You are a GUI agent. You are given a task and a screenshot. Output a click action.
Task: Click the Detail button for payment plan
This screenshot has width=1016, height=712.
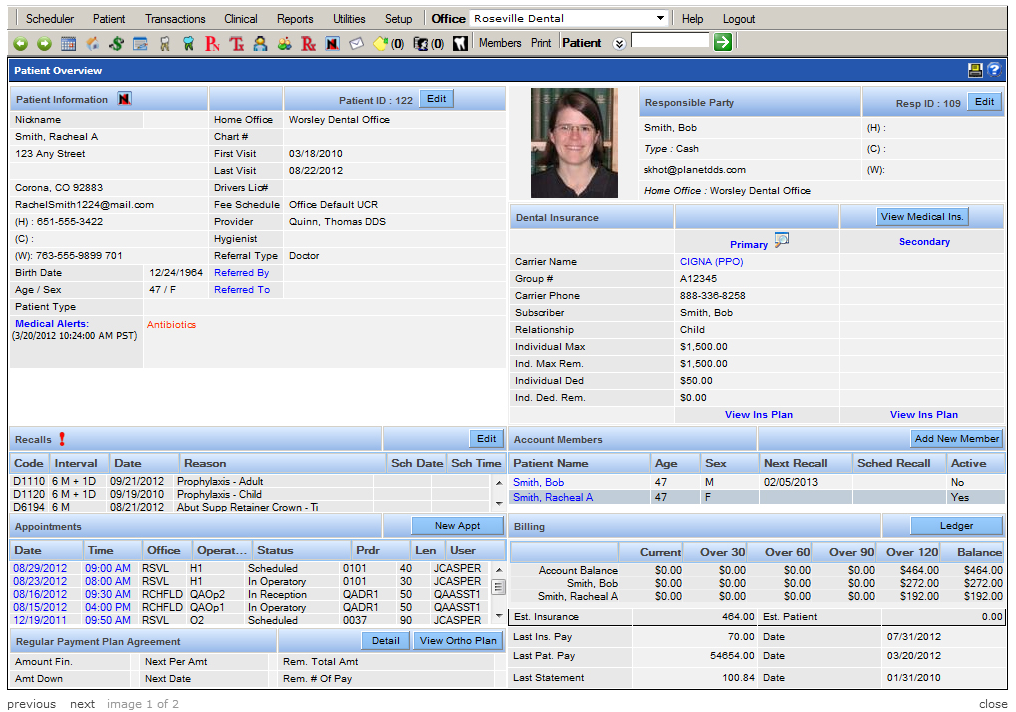click(x=386, y=640)
